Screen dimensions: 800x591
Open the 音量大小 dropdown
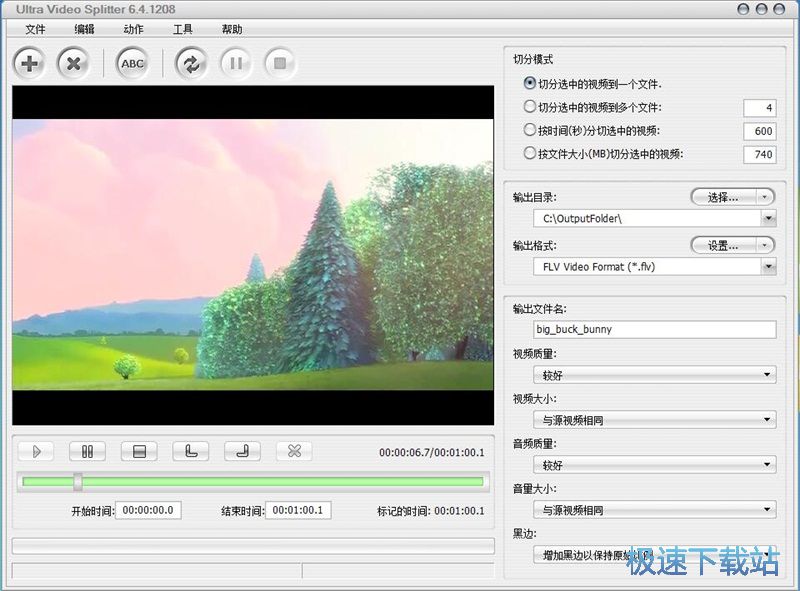655,510
